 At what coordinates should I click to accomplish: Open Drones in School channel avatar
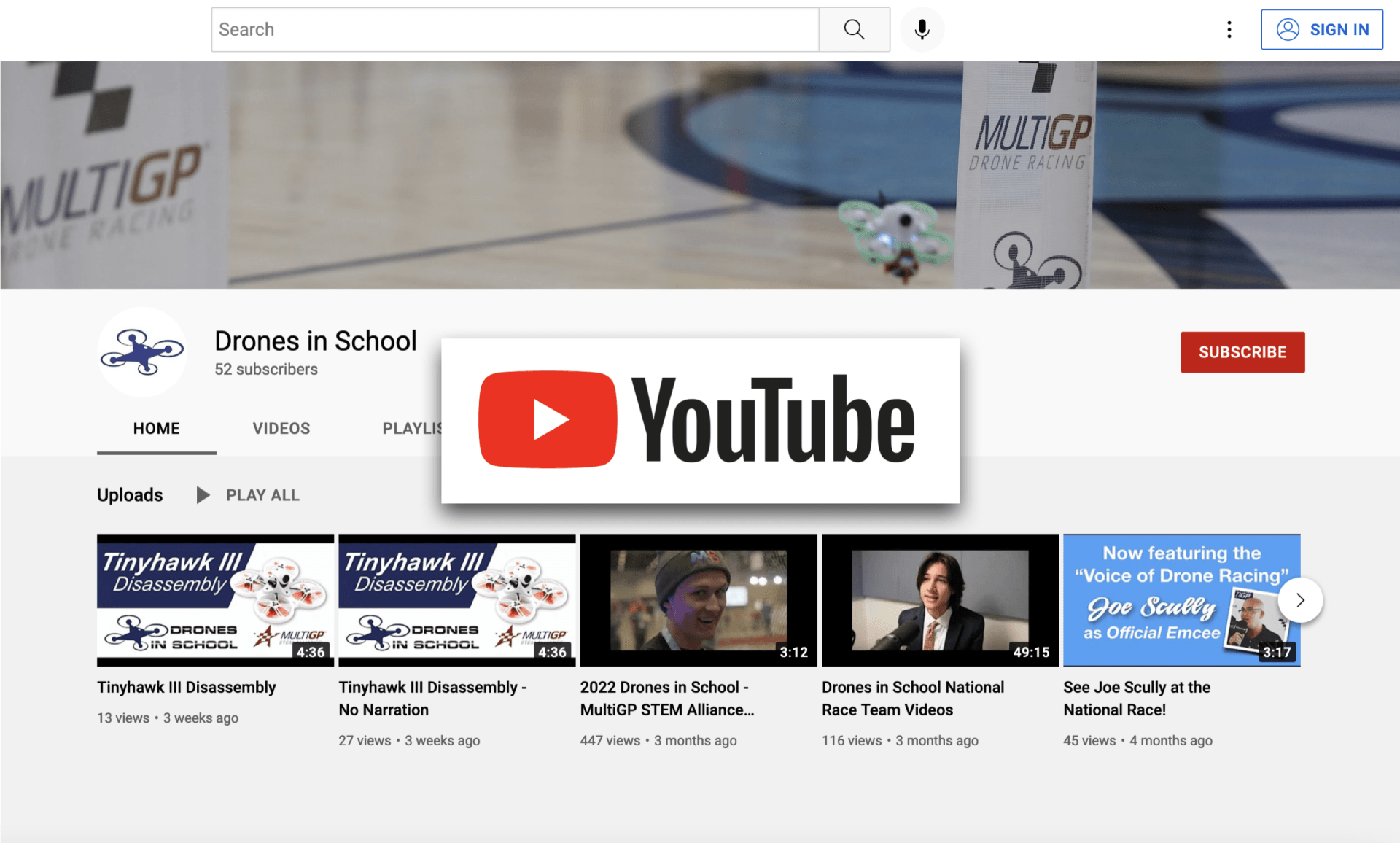click(x=142, y=352)
